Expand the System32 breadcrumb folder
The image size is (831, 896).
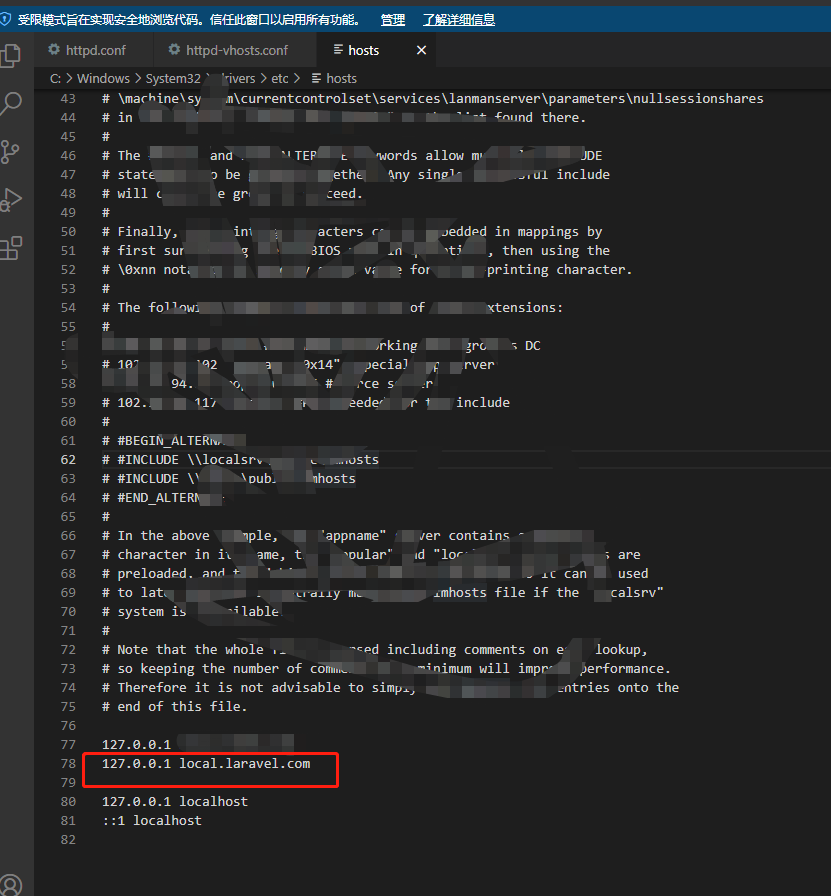point(172,78)
